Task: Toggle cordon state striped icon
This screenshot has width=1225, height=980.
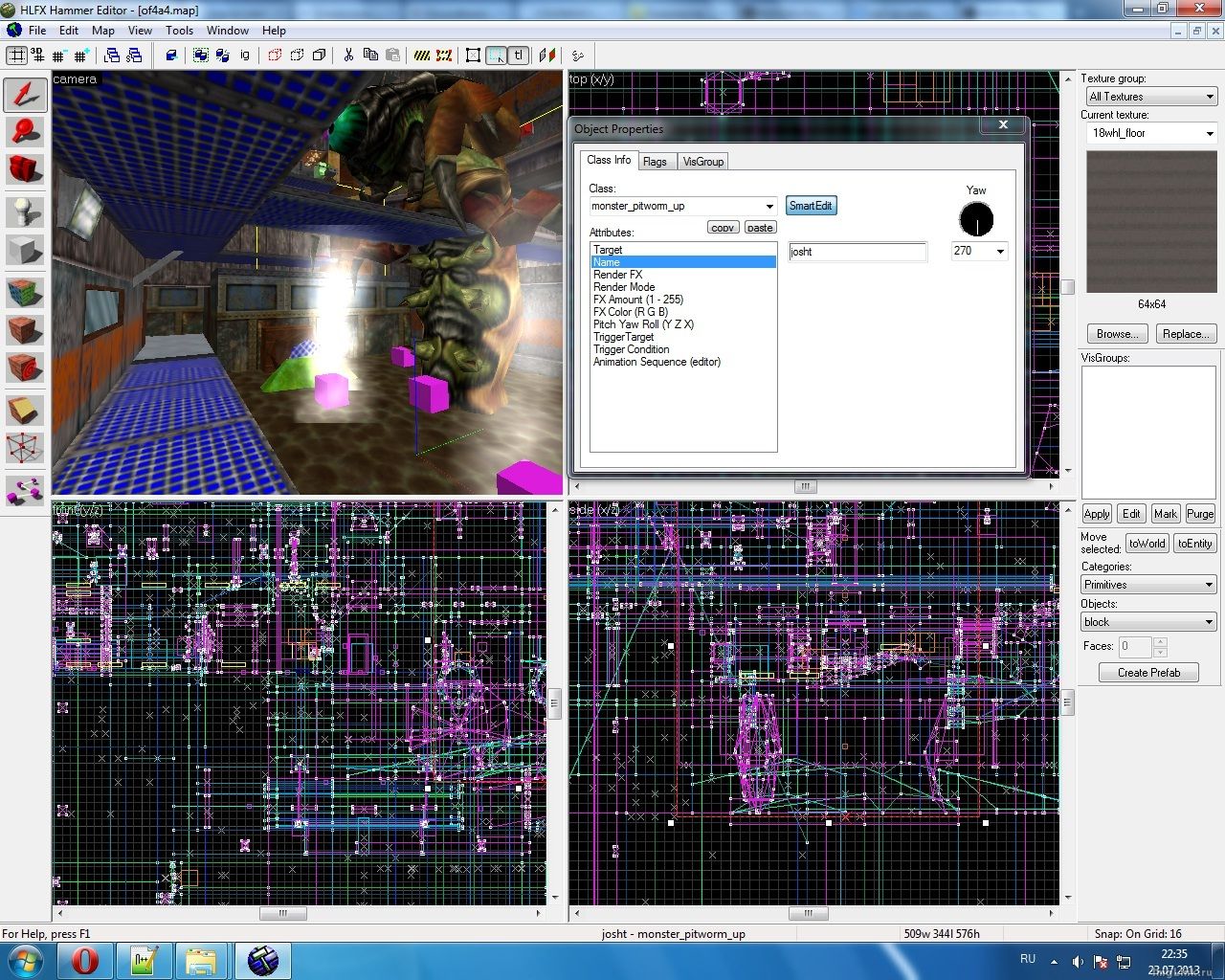Action: pos(422,56)
